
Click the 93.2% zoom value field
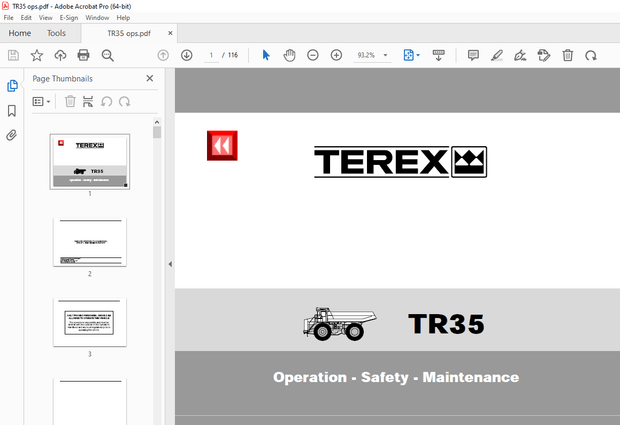coord(366,55)
